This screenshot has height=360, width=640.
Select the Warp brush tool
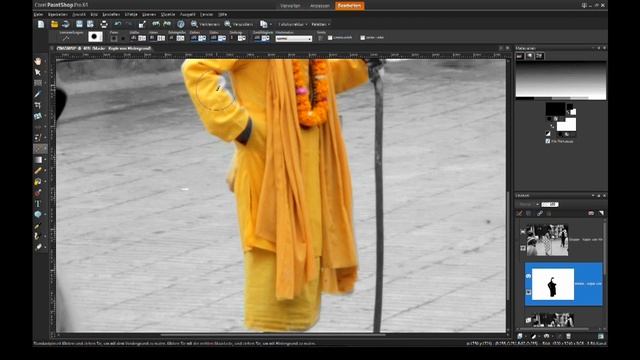pos(38,236)
